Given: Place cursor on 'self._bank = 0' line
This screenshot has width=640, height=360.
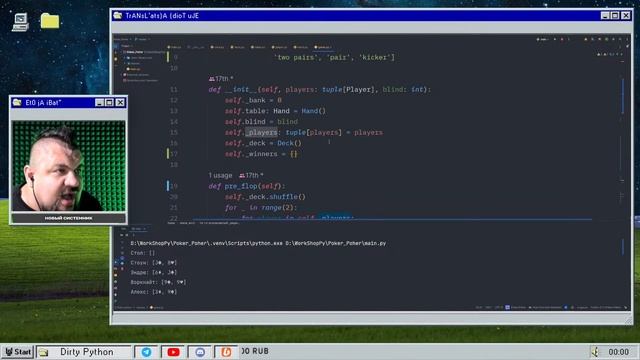Looking at the screenshot, I should click(x=253, y=100).
